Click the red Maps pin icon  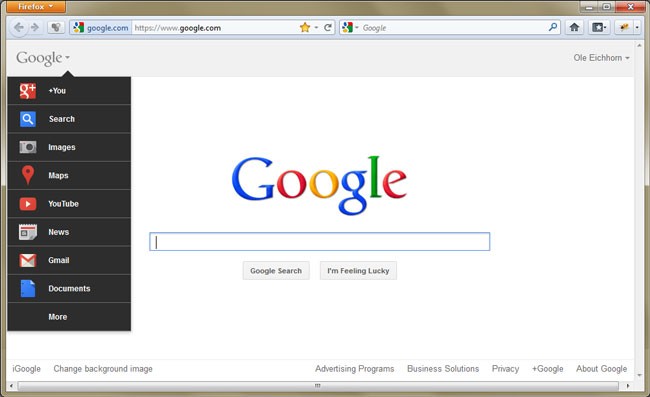click(x=28, y=175)
